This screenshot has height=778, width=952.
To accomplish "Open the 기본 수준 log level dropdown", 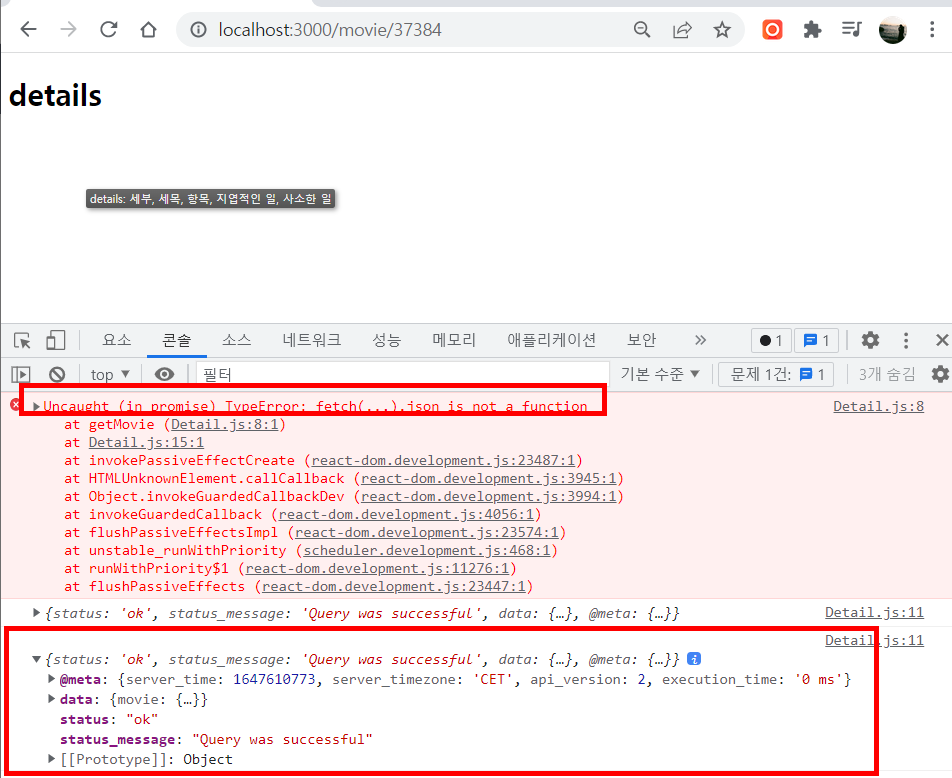I will point(660,374).
